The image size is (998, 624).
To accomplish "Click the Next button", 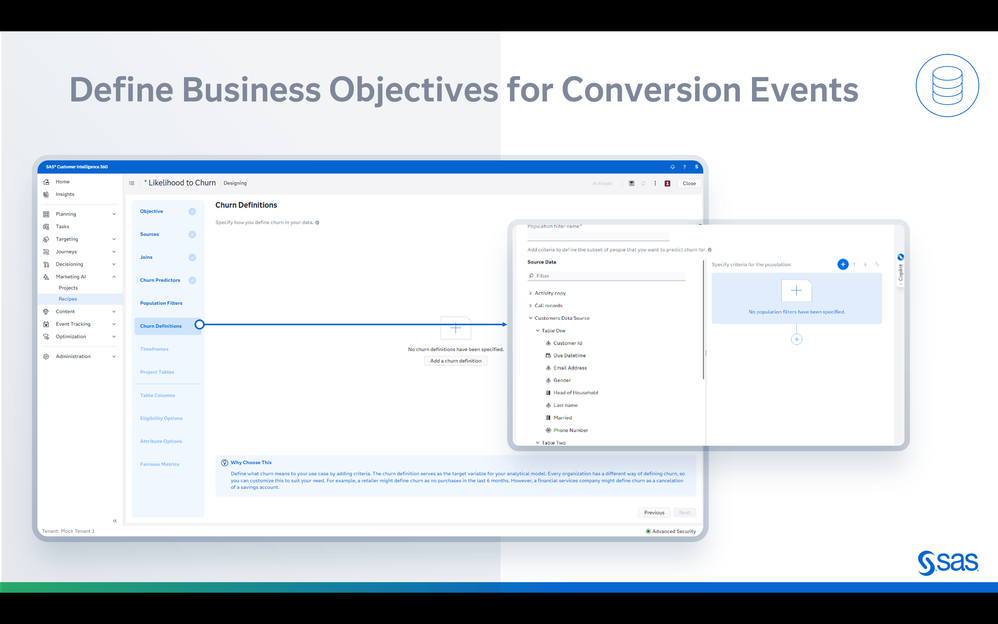I will click(x=684, y=513).
